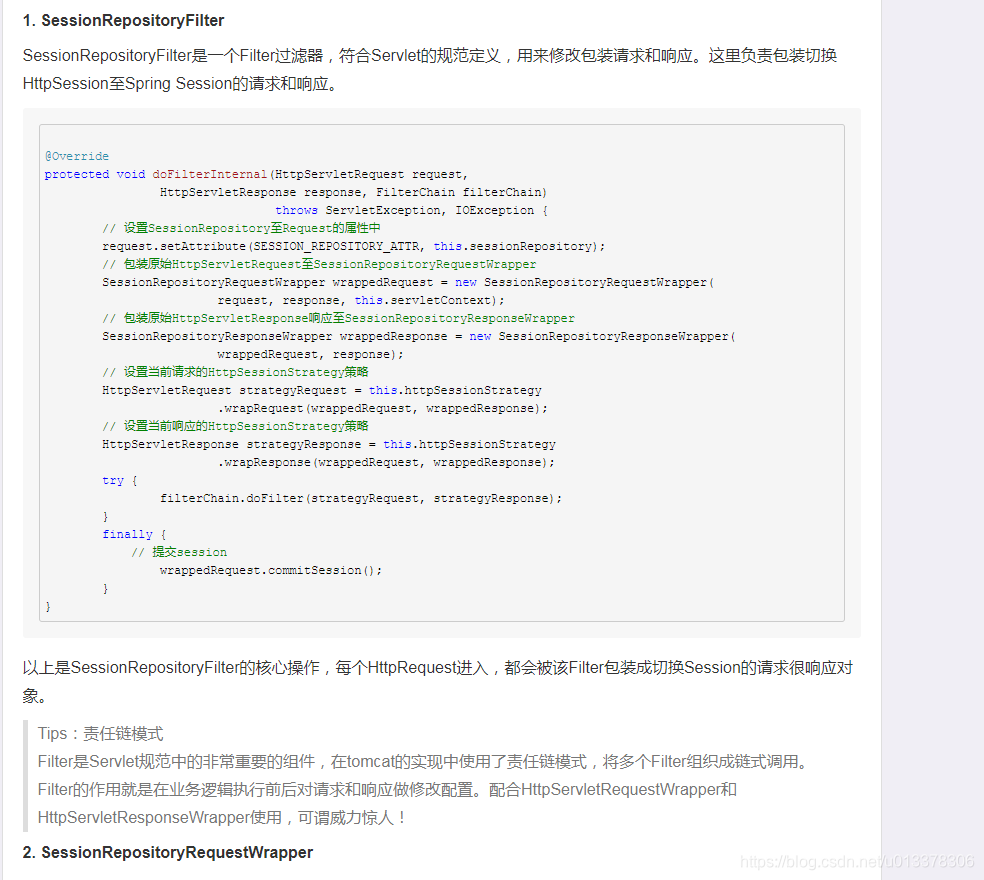The image size is (984, 880).
Task: Click the 'request, response, this.servletContext);' line
Action: click(361, 300)
